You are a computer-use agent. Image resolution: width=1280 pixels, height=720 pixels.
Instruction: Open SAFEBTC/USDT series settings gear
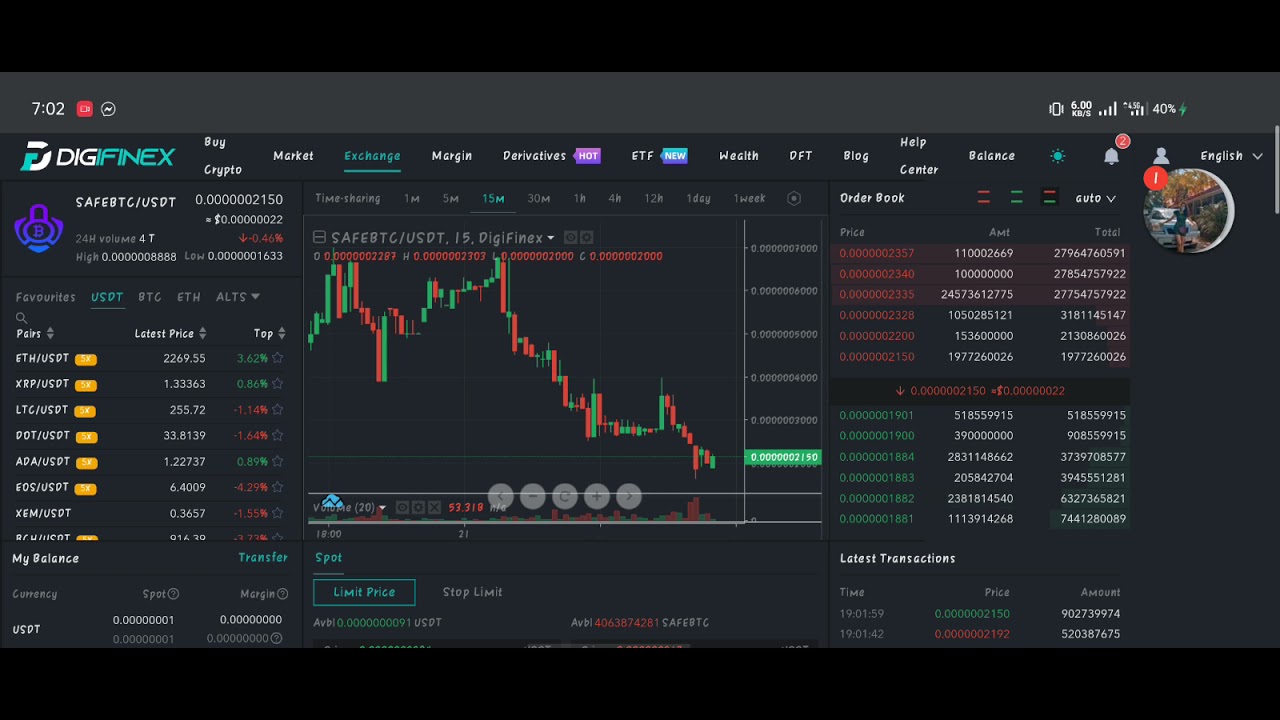586,237
